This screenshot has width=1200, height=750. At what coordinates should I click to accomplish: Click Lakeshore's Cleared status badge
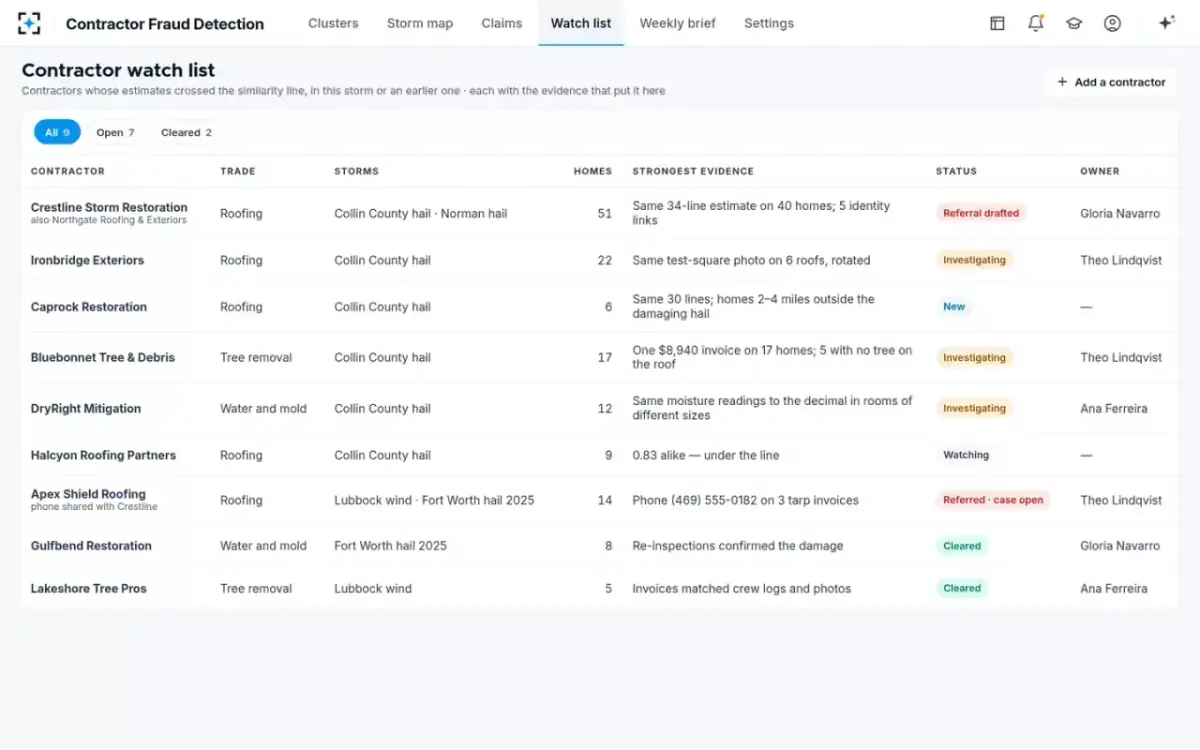coord(962,588)
